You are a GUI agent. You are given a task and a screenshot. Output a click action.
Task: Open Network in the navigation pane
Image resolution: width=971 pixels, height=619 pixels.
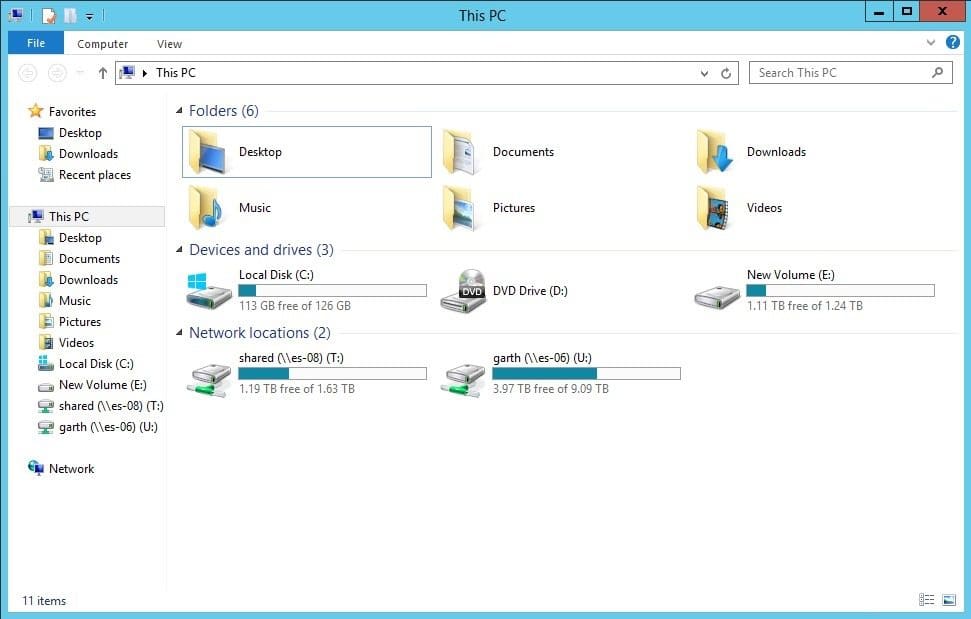(71, 469)
